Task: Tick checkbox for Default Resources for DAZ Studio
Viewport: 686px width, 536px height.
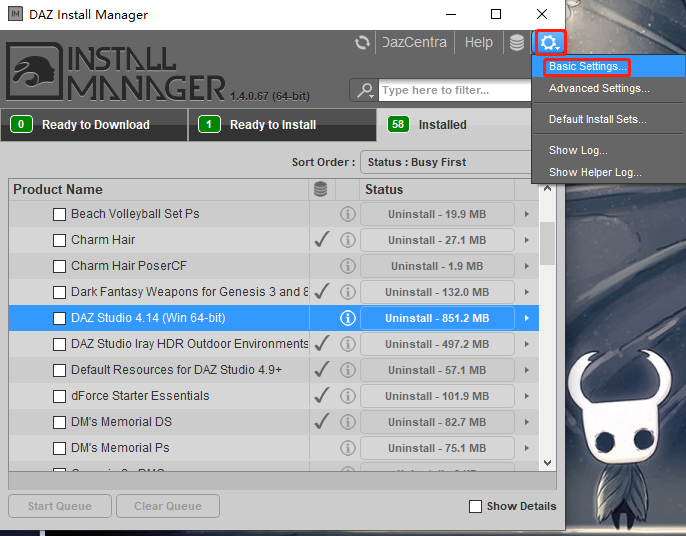Action: point(60,370)
